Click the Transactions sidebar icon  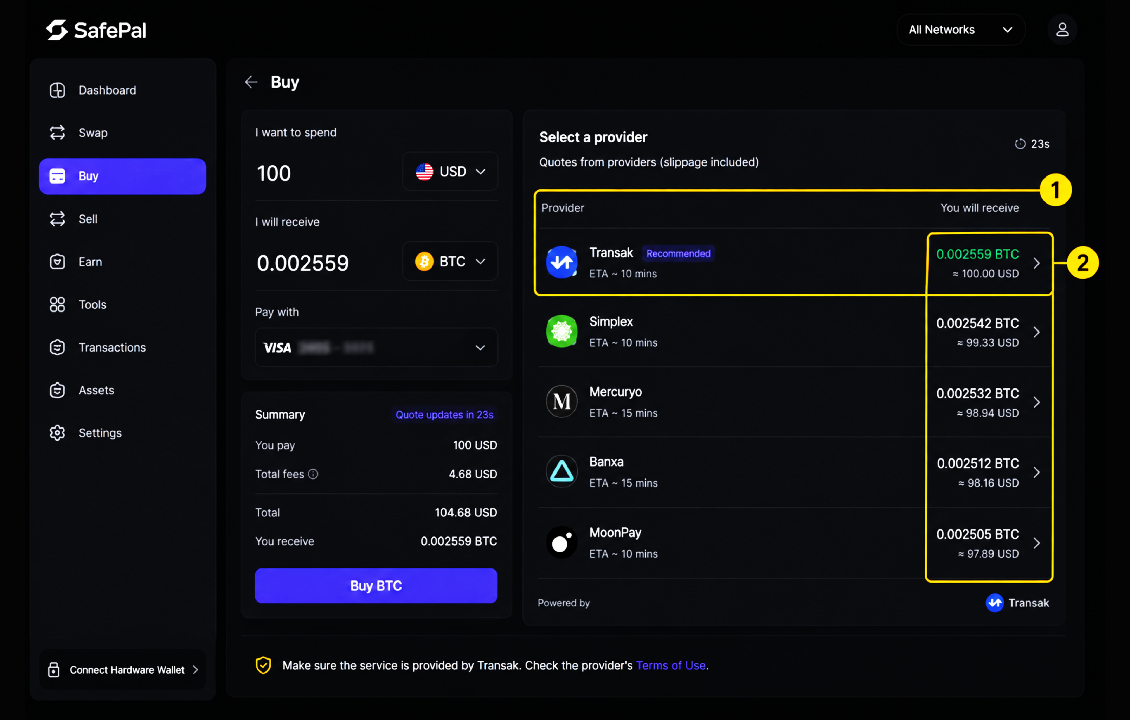pos(58,347)
